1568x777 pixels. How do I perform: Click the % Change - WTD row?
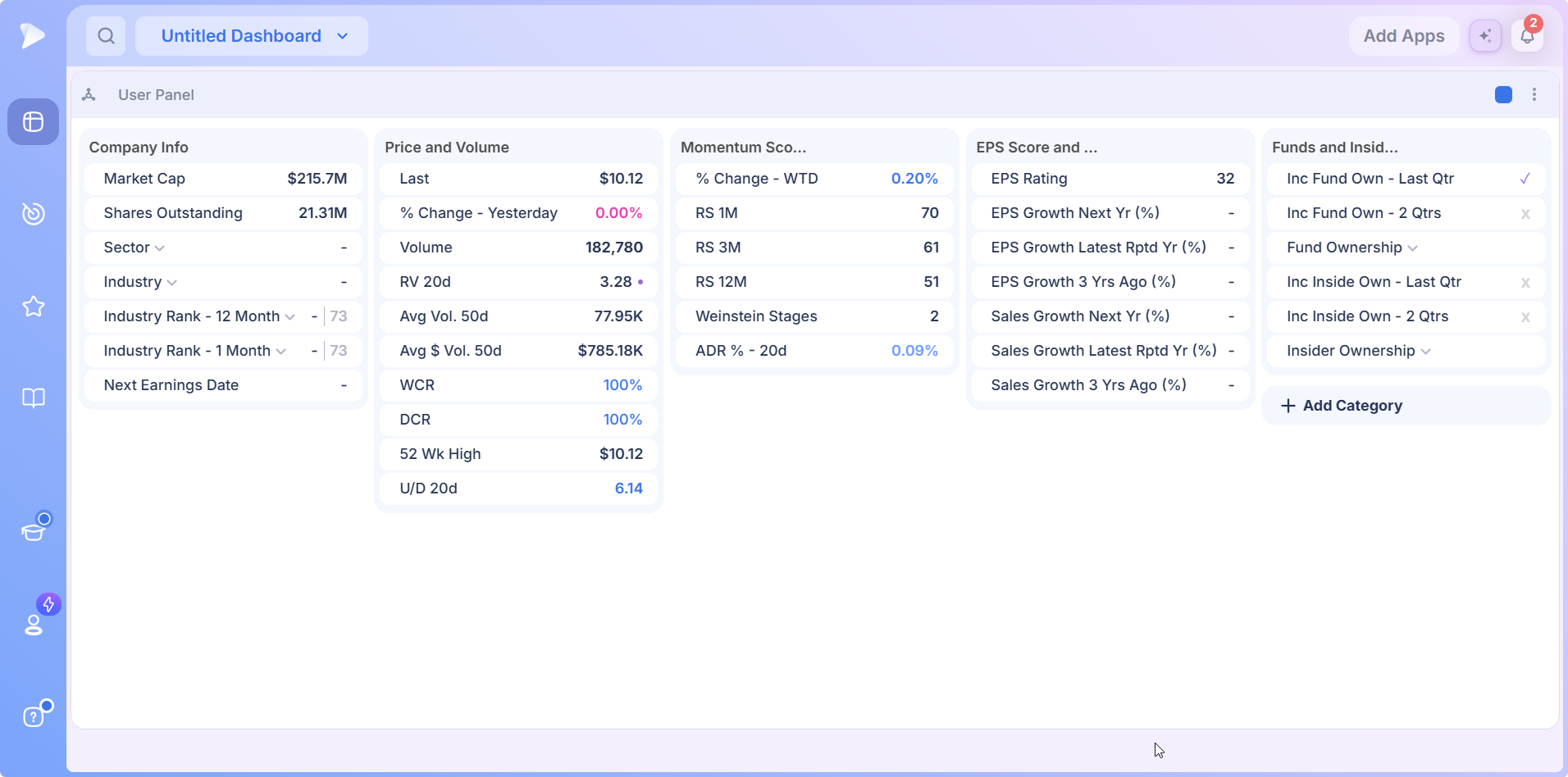point(815,179)
